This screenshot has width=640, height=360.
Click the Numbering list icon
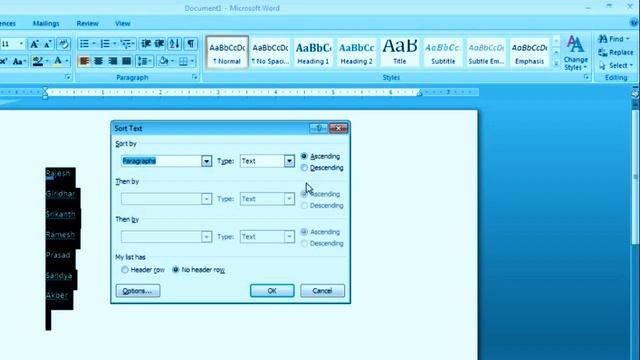[105, 44]
